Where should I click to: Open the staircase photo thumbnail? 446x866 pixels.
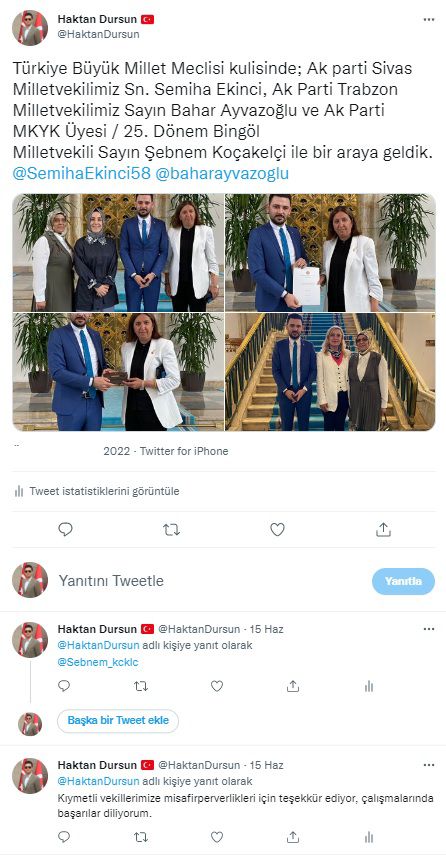tap(330, 372)
